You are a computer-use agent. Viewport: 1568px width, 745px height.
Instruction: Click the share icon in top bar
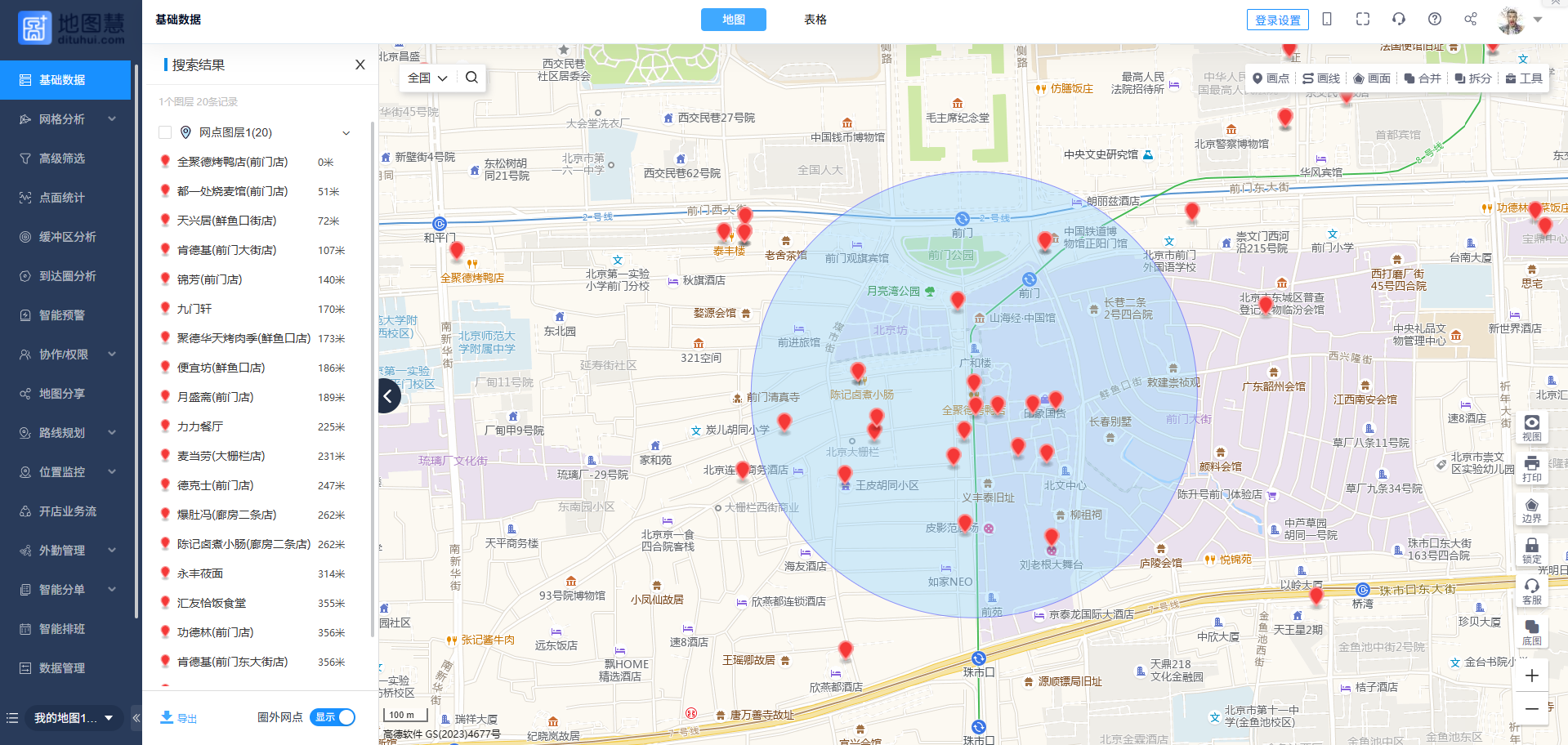(1470, 19)
